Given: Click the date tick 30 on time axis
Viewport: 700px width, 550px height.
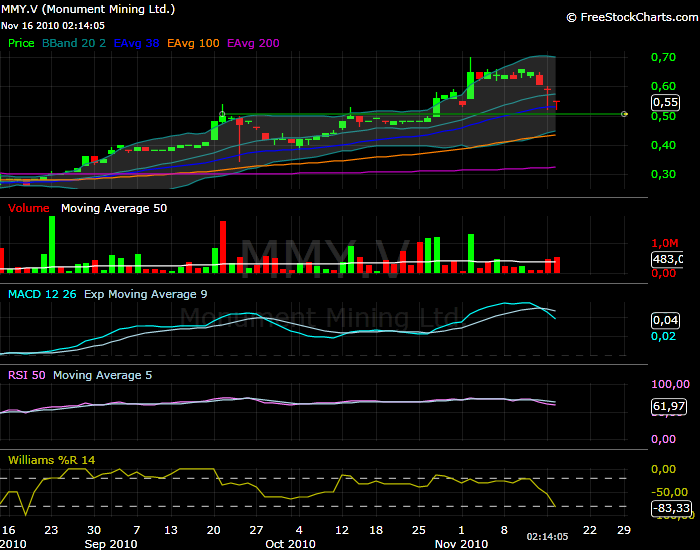Looking at the screenshot, I should 94,530.
